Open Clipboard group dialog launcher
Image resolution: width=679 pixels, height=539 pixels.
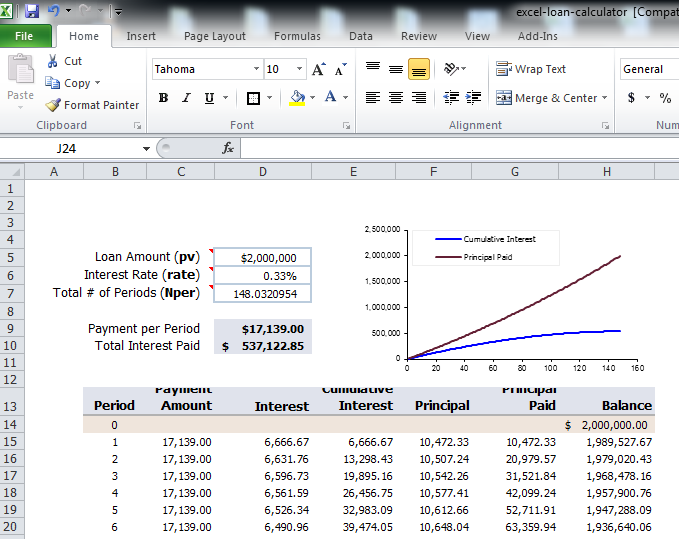tap(137, 126)
